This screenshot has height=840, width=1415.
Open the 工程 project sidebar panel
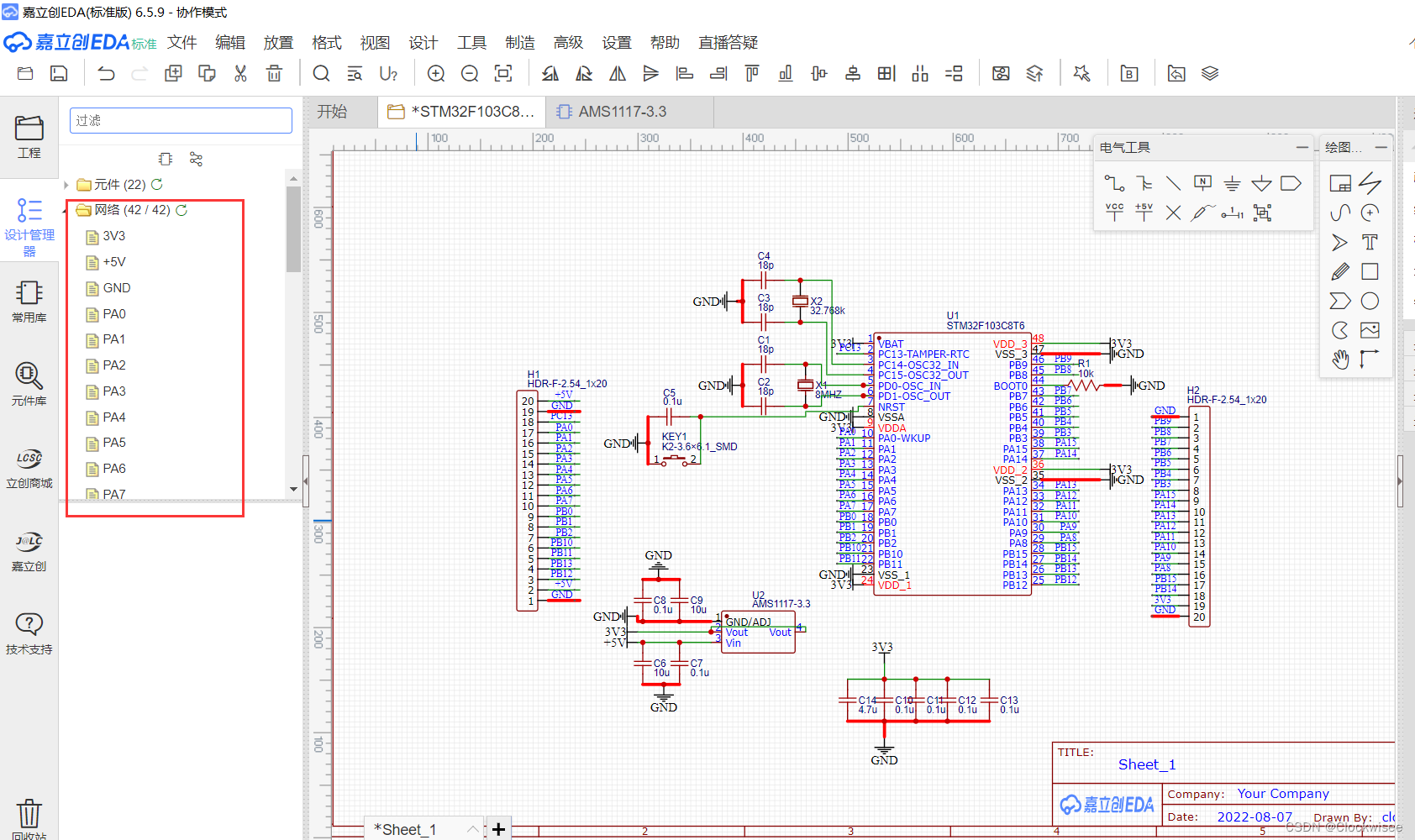(x=29, y=138)
